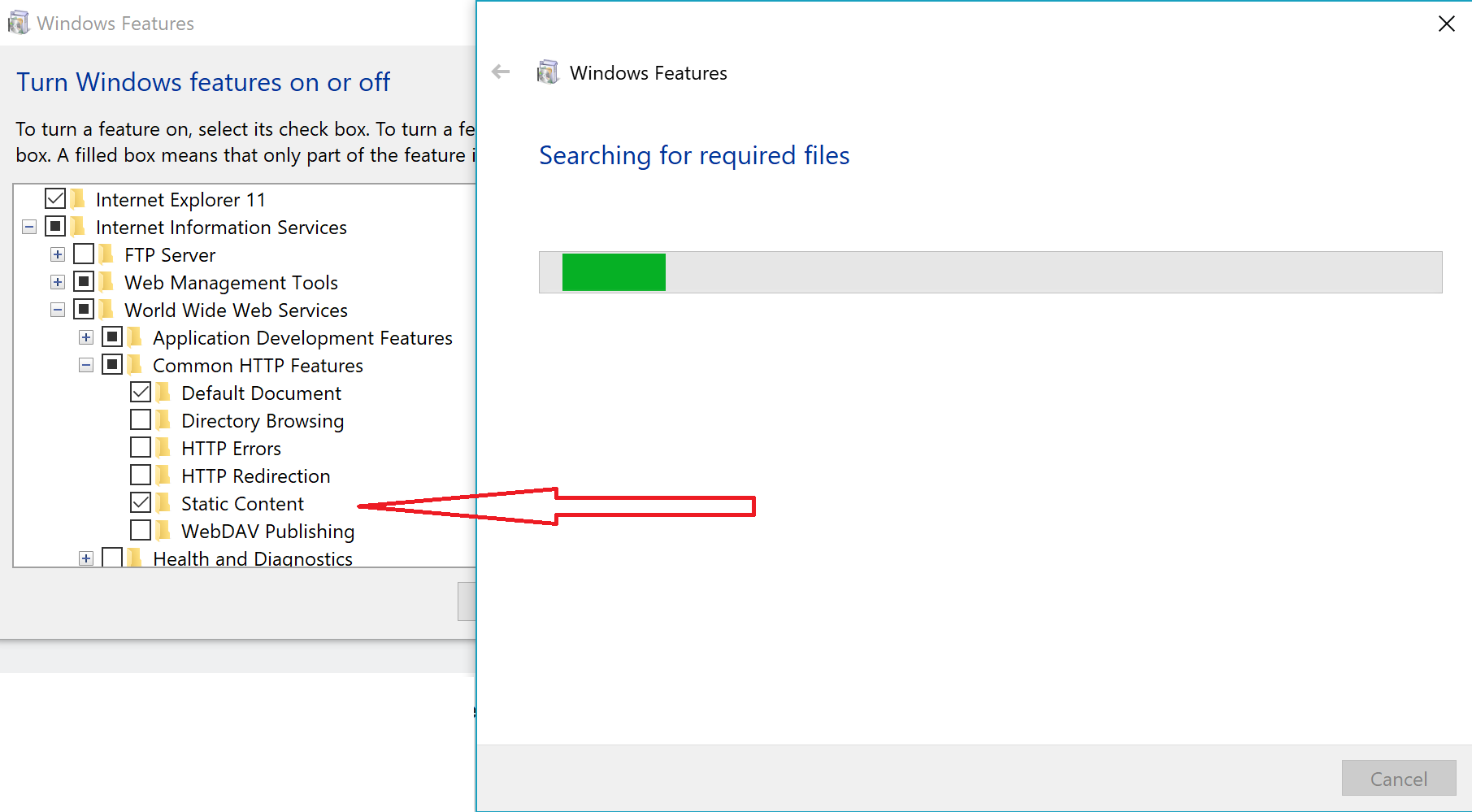Click the Internet Explorer 11 folder icon
Viewport: 1472px width, 812px height.
point(78,199)
